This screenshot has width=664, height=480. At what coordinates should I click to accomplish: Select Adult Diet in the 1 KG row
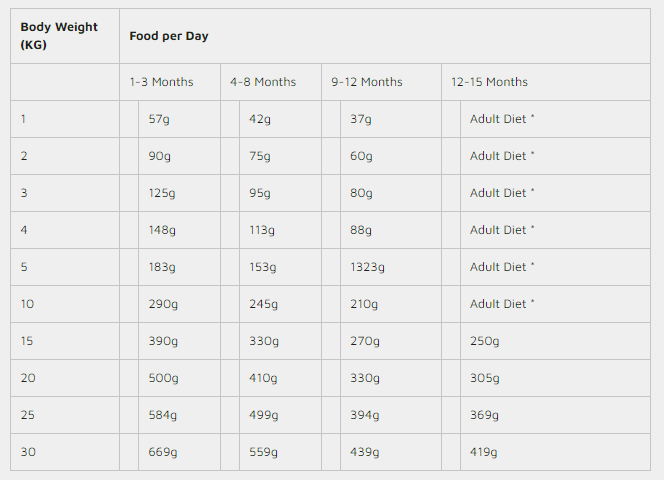502,119
